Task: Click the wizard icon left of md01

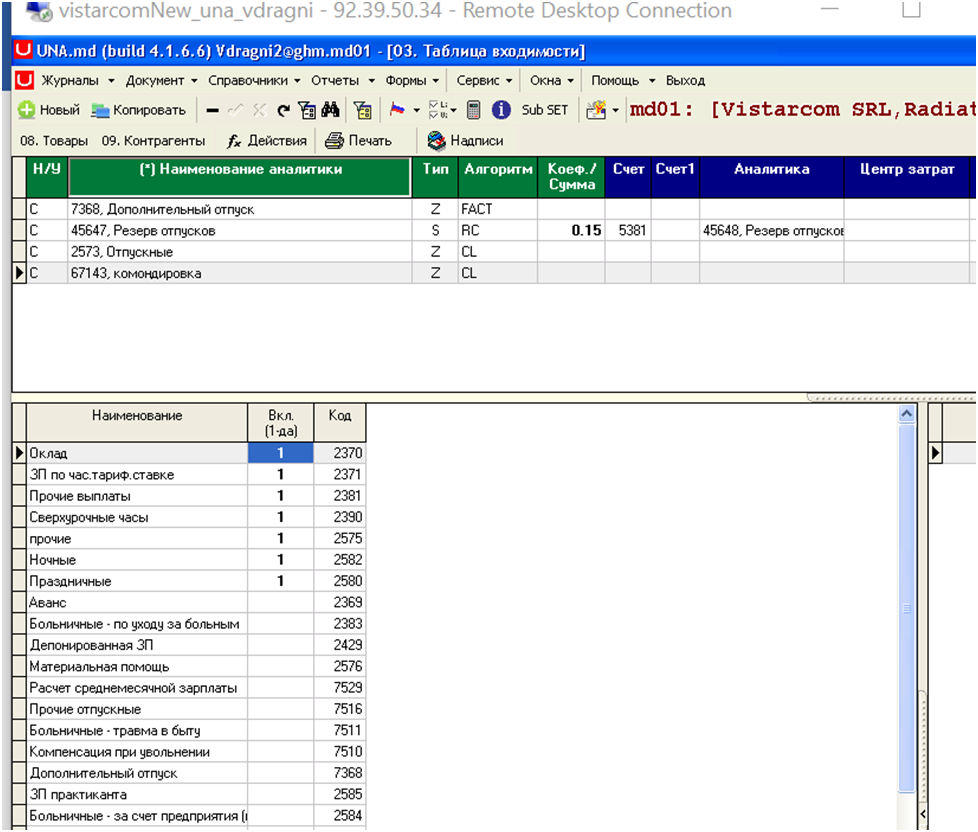Action: point(596,110)
